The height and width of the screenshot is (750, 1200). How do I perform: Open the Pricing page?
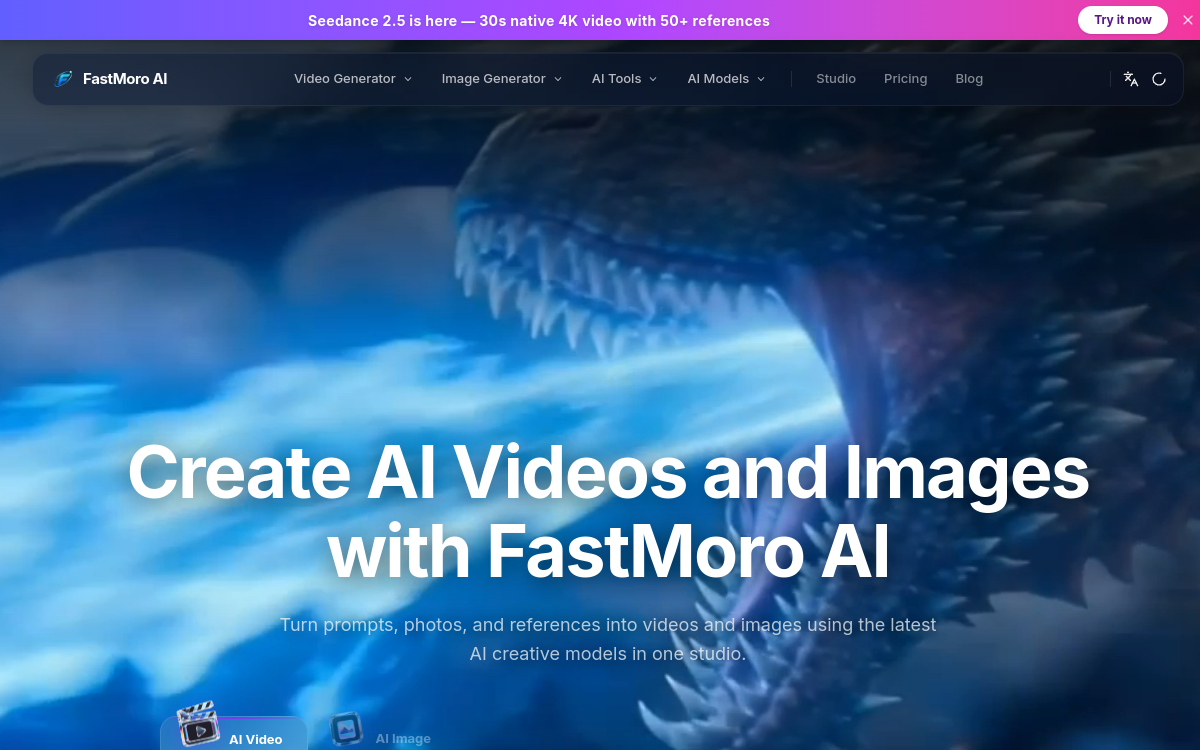point(906,79)
